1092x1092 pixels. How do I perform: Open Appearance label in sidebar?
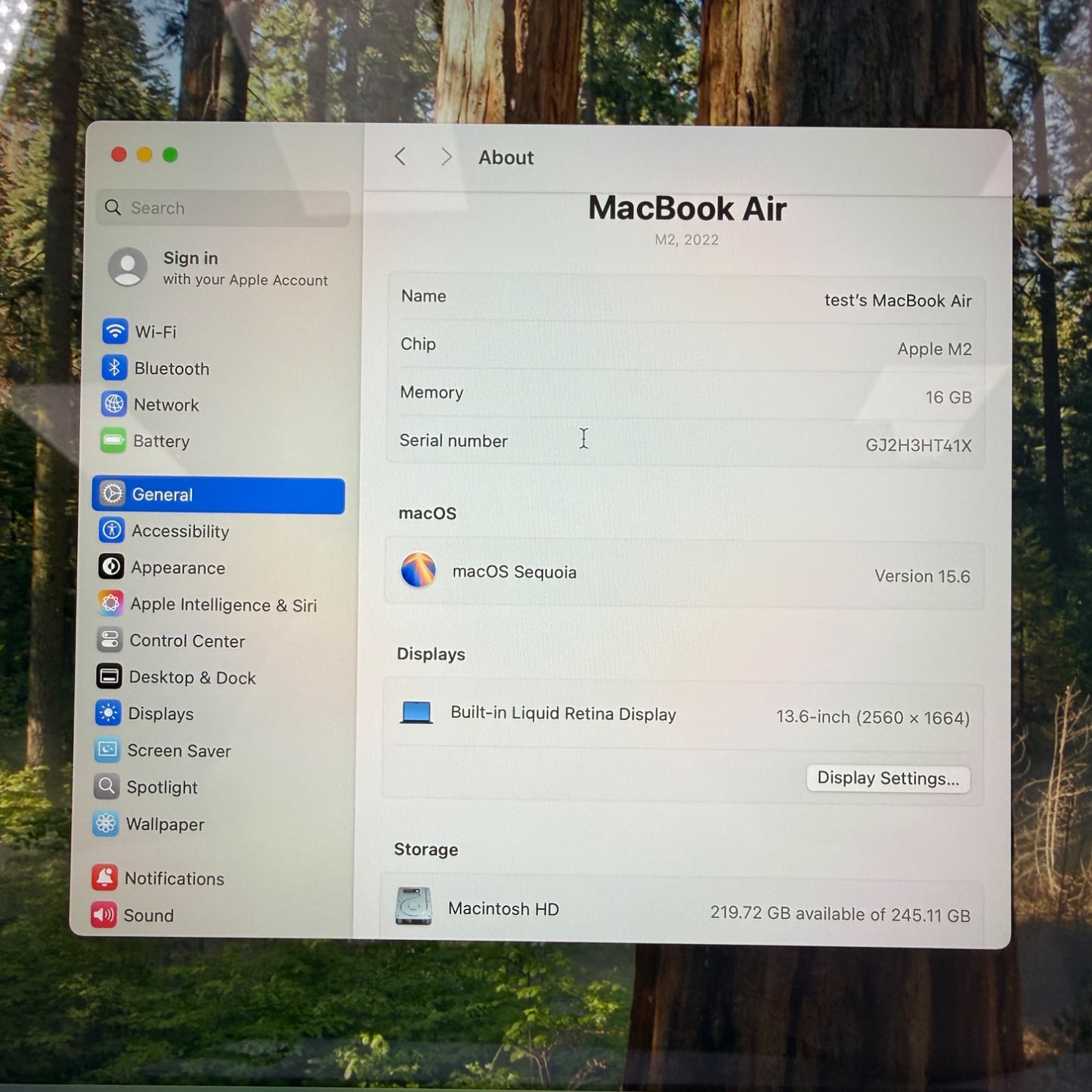(x=178, y=568)
